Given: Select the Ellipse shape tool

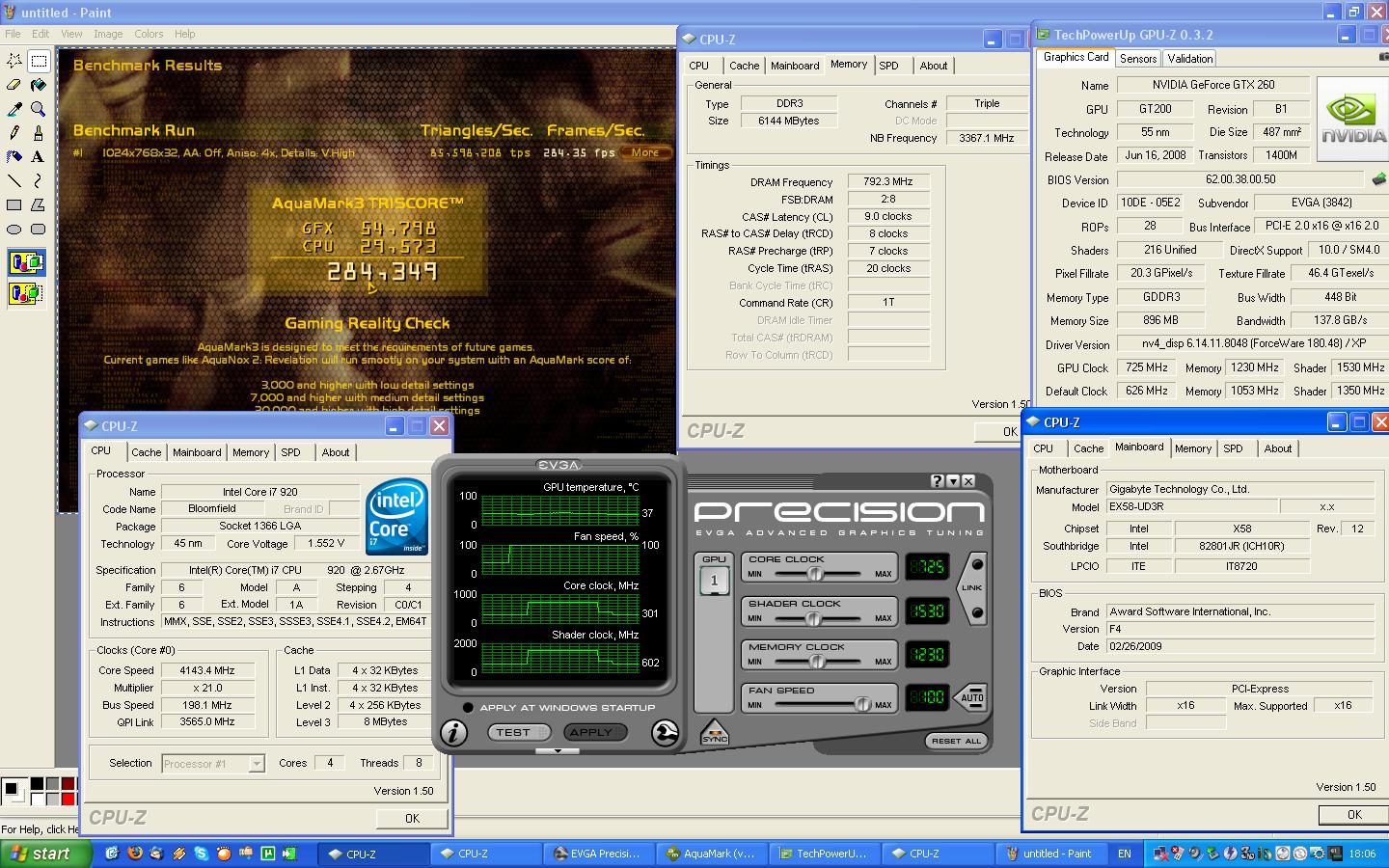Looking at the screenshot, I should [14, 229].
